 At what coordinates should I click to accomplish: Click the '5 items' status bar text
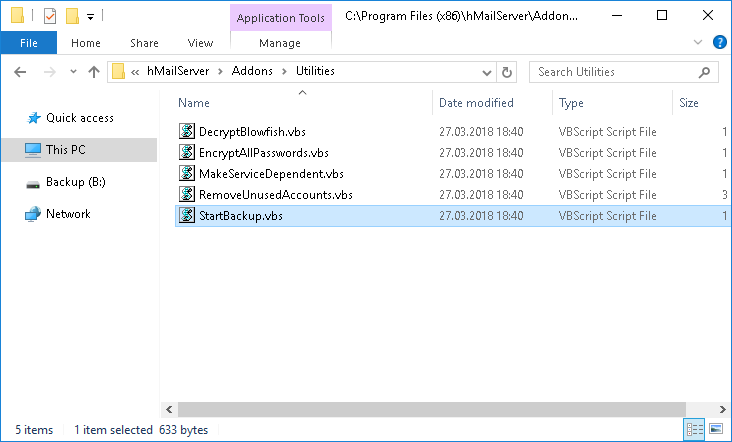tap(34, 430)
